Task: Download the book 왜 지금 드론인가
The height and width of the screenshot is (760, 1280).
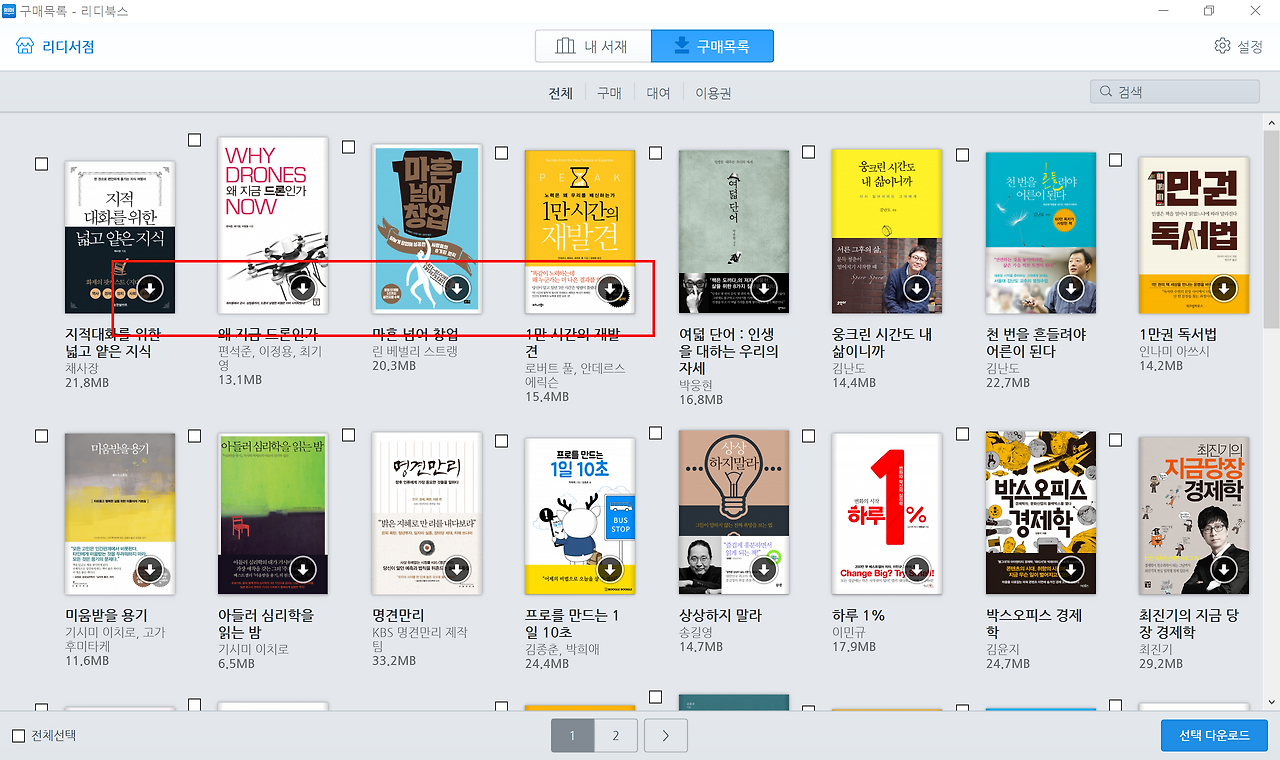Action: click(303, 290)
